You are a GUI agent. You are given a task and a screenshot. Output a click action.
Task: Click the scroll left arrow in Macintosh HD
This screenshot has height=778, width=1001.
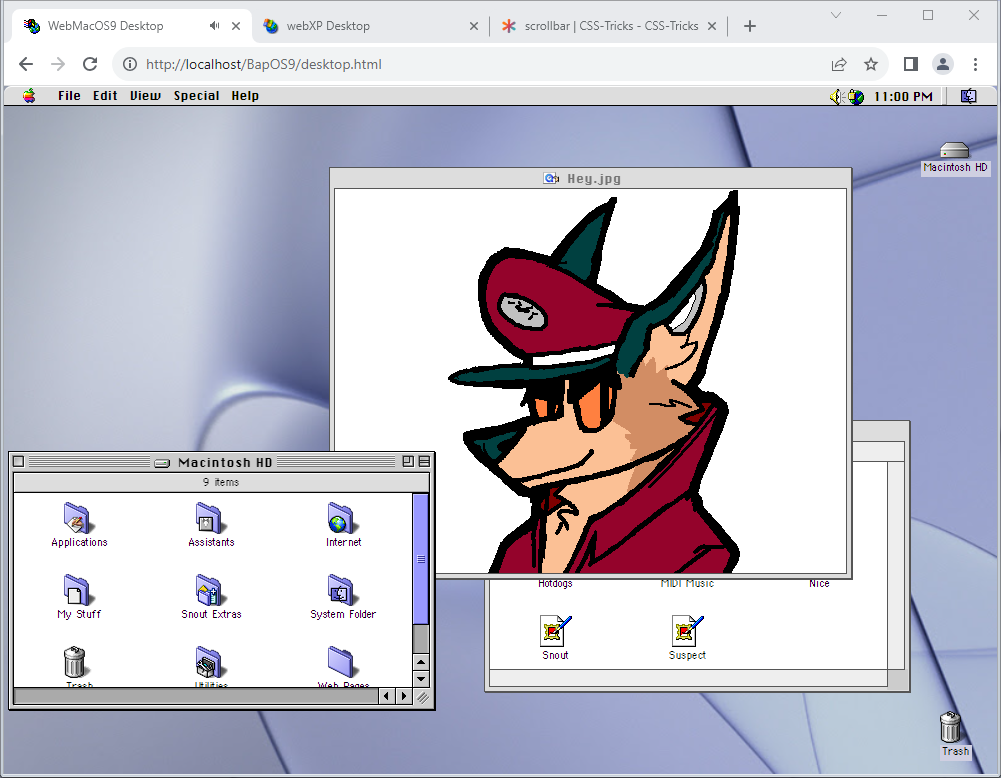tap(386, 696)
